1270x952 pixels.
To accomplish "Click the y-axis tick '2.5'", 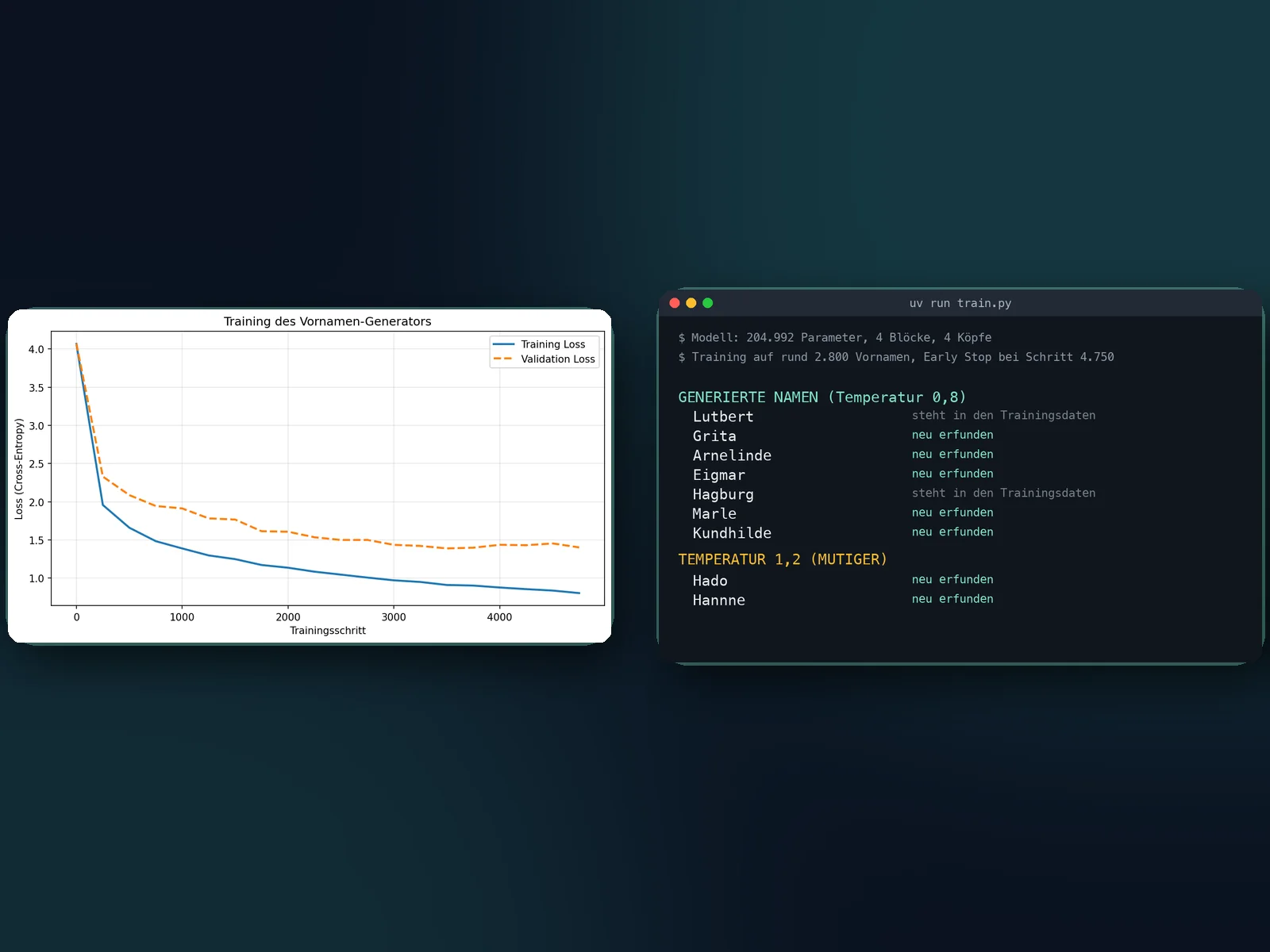I will pos(37,464).
